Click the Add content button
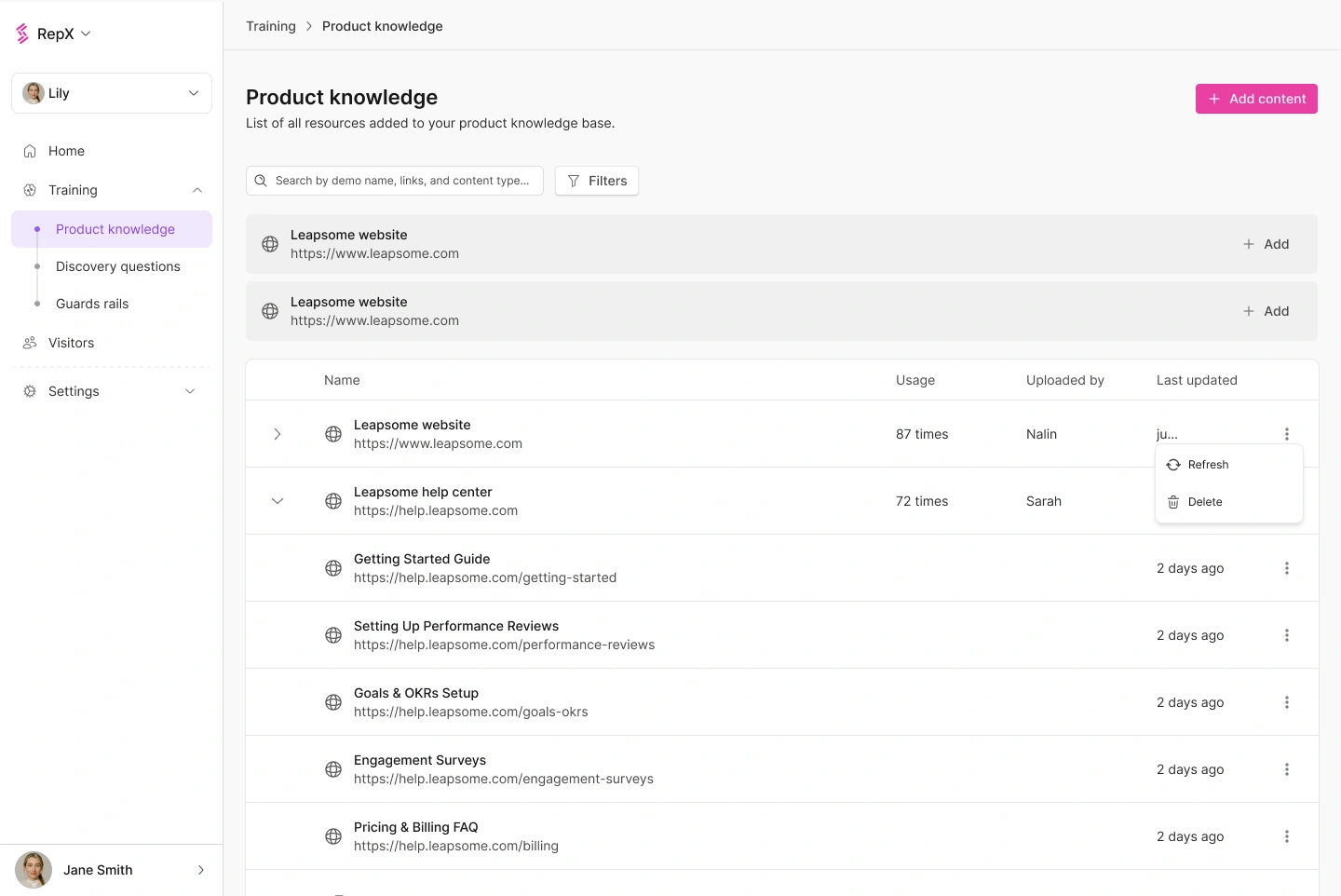The height and width of the screenshot is (896, 1341). click(1256, 99)
